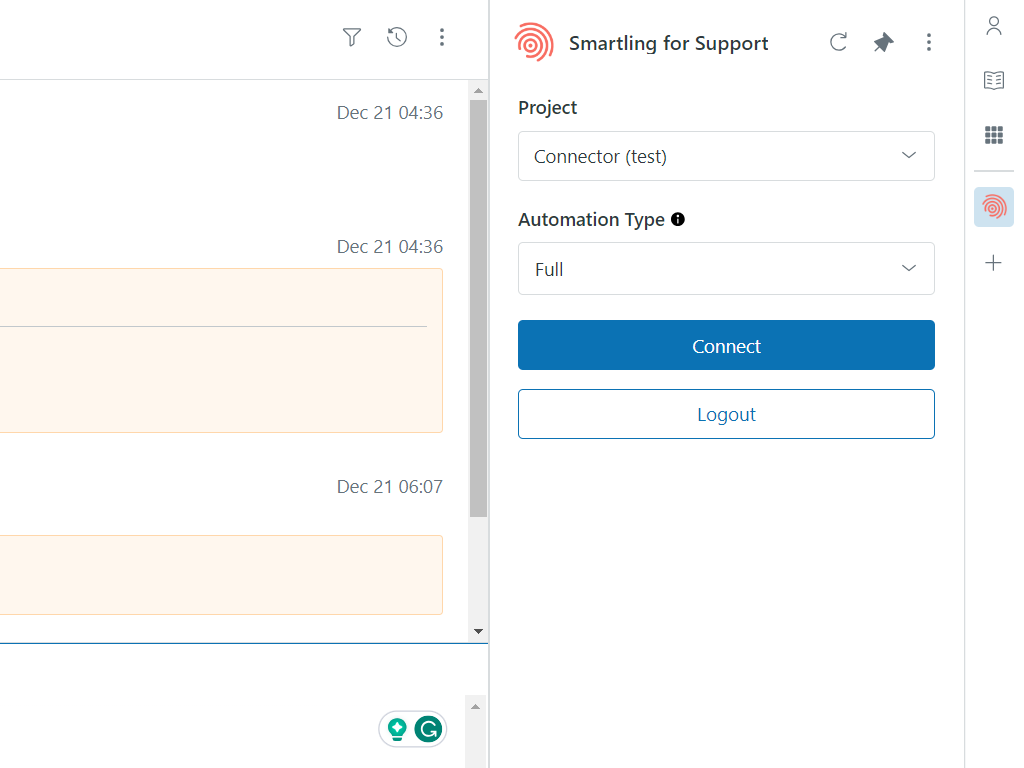
Task: Filter the conversation events
Action: (x=351, y=37)
